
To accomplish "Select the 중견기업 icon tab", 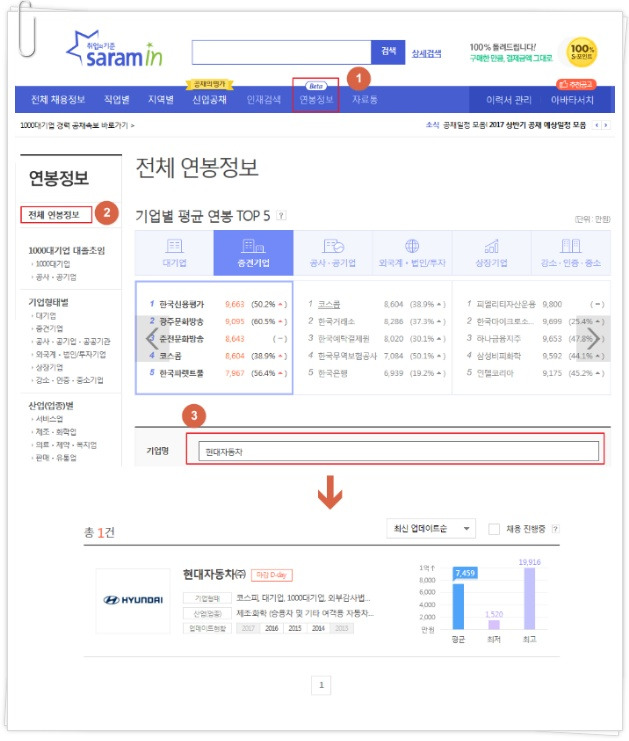I will coord(254,253).
